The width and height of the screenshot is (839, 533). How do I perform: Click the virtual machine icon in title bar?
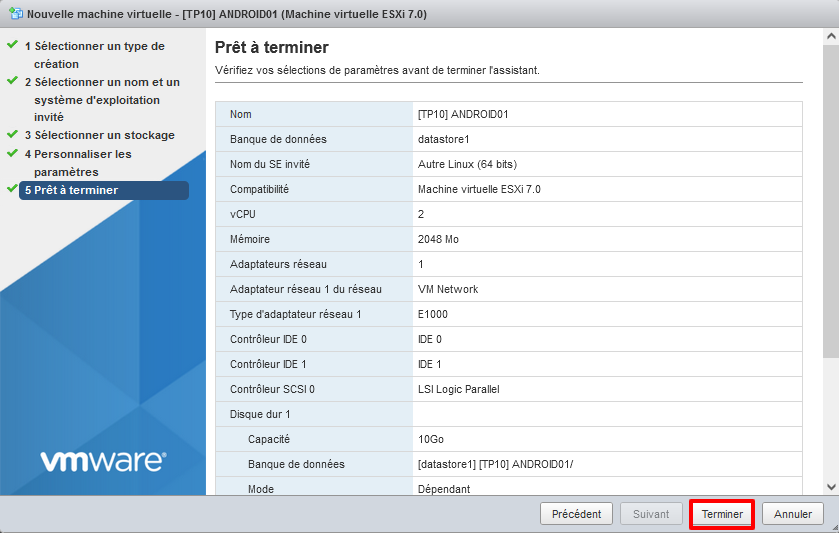(14, 15)
